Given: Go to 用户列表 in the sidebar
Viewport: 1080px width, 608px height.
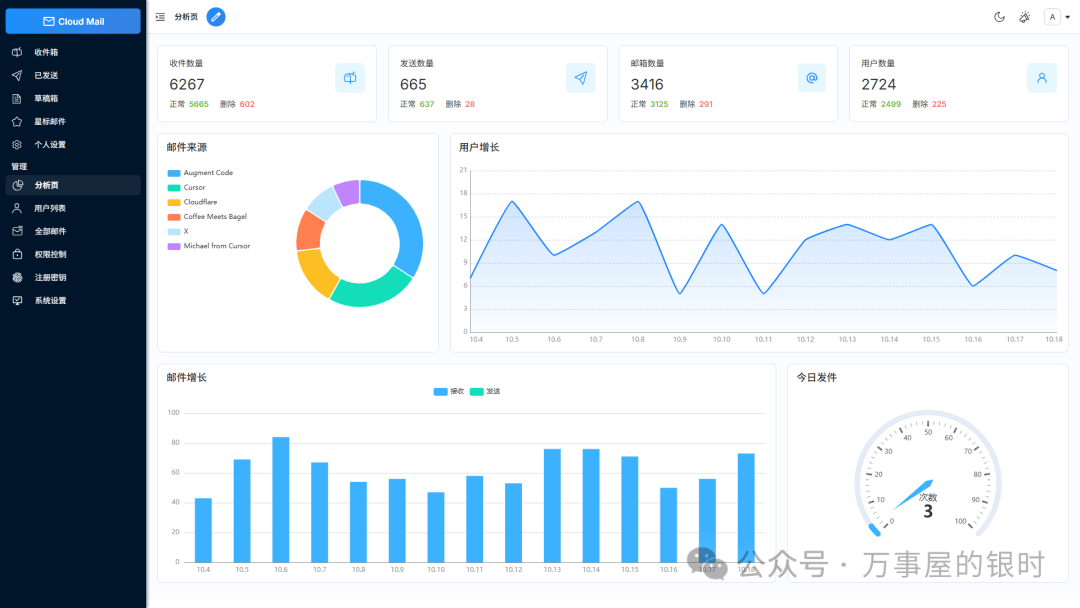Looking at the screenshot, I should (50, 208).
